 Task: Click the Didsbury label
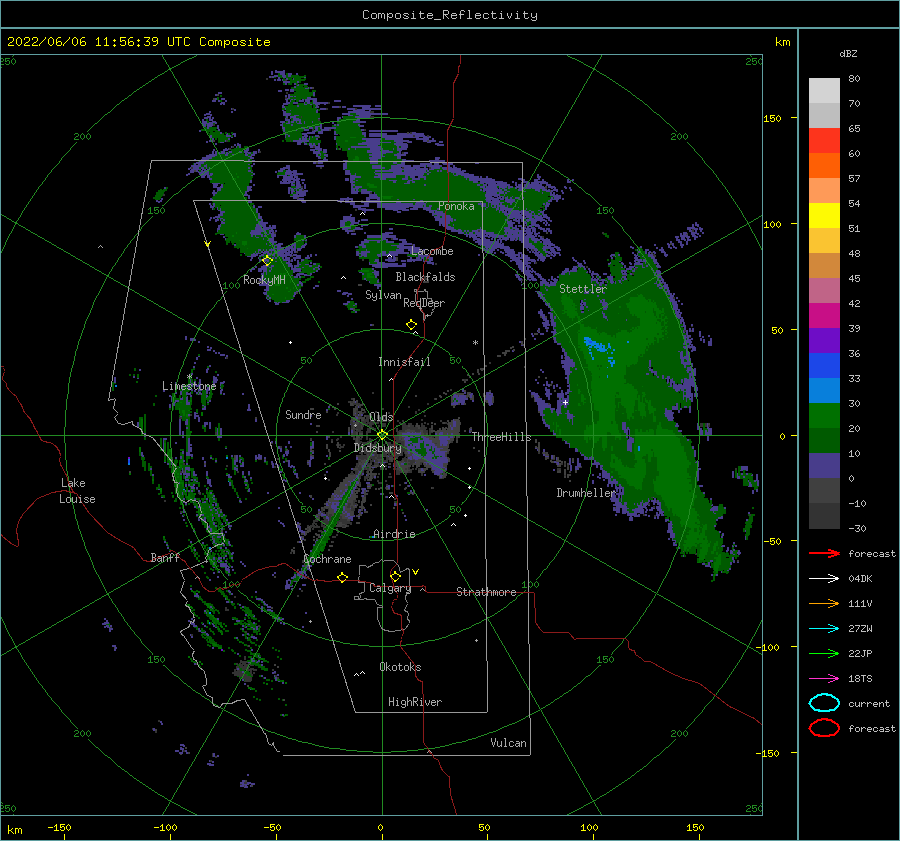point(378,448)
